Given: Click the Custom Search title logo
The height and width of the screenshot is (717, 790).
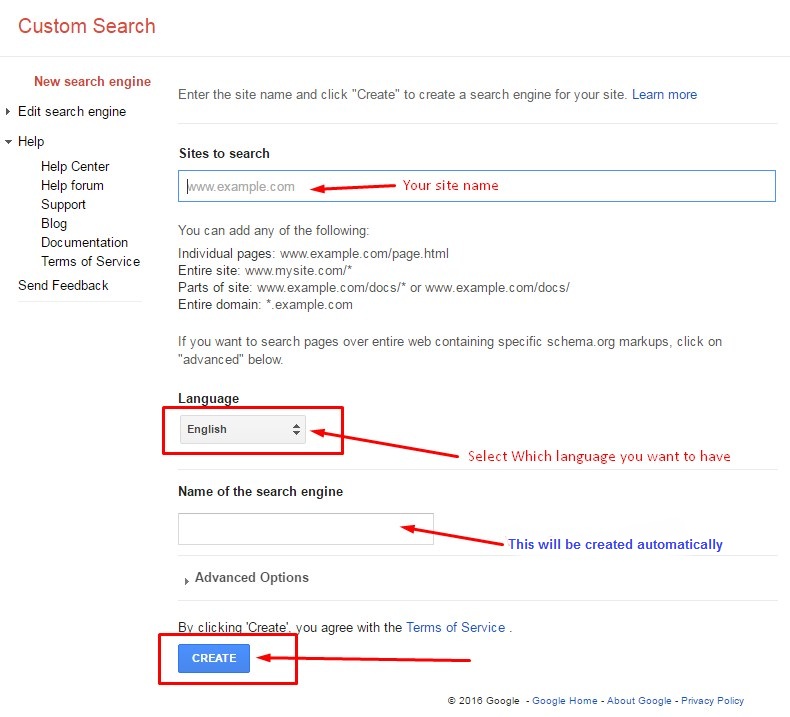Looking at the screenshot, I should (x=87, y=26).
